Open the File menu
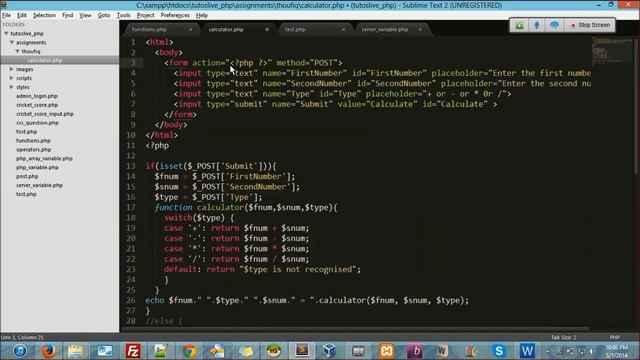 coord(7,15)
